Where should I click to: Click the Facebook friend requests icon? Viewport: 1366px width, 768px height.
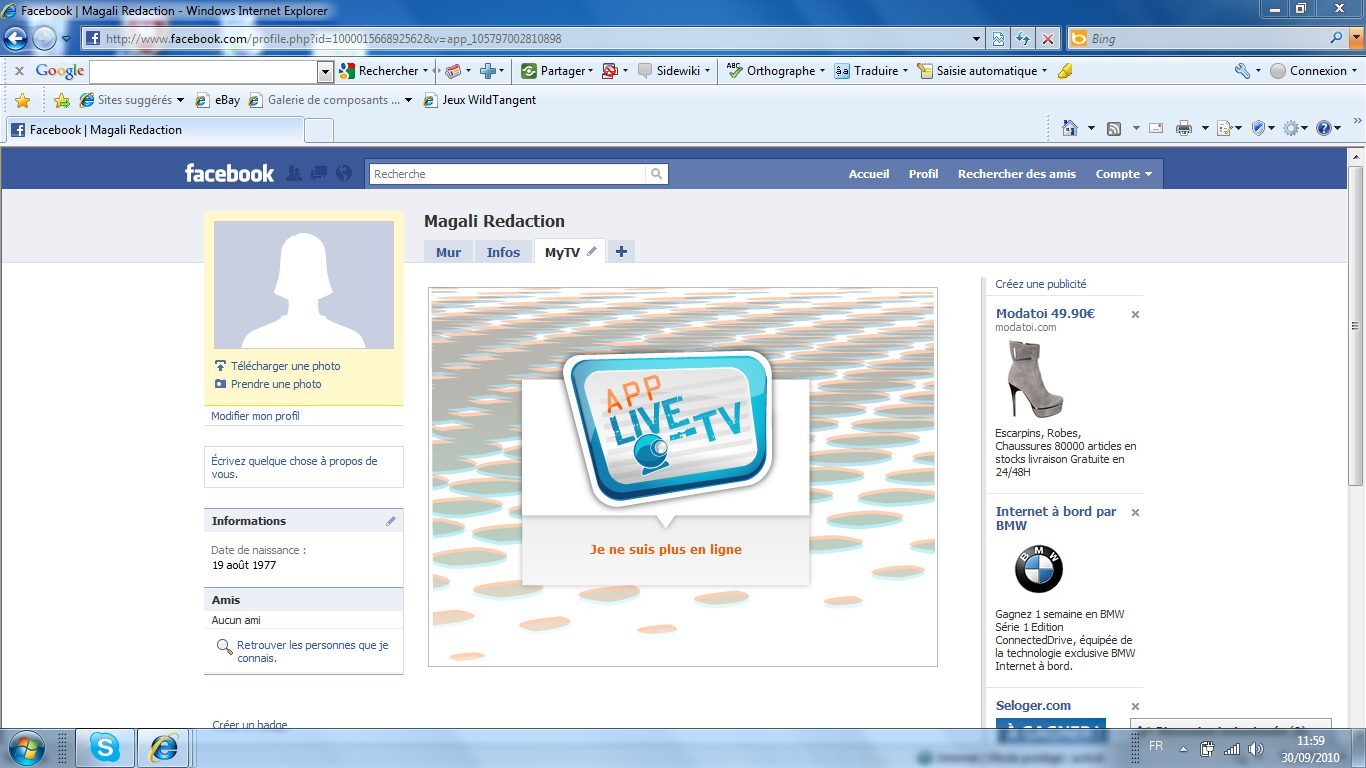click(x=293, y=173)
